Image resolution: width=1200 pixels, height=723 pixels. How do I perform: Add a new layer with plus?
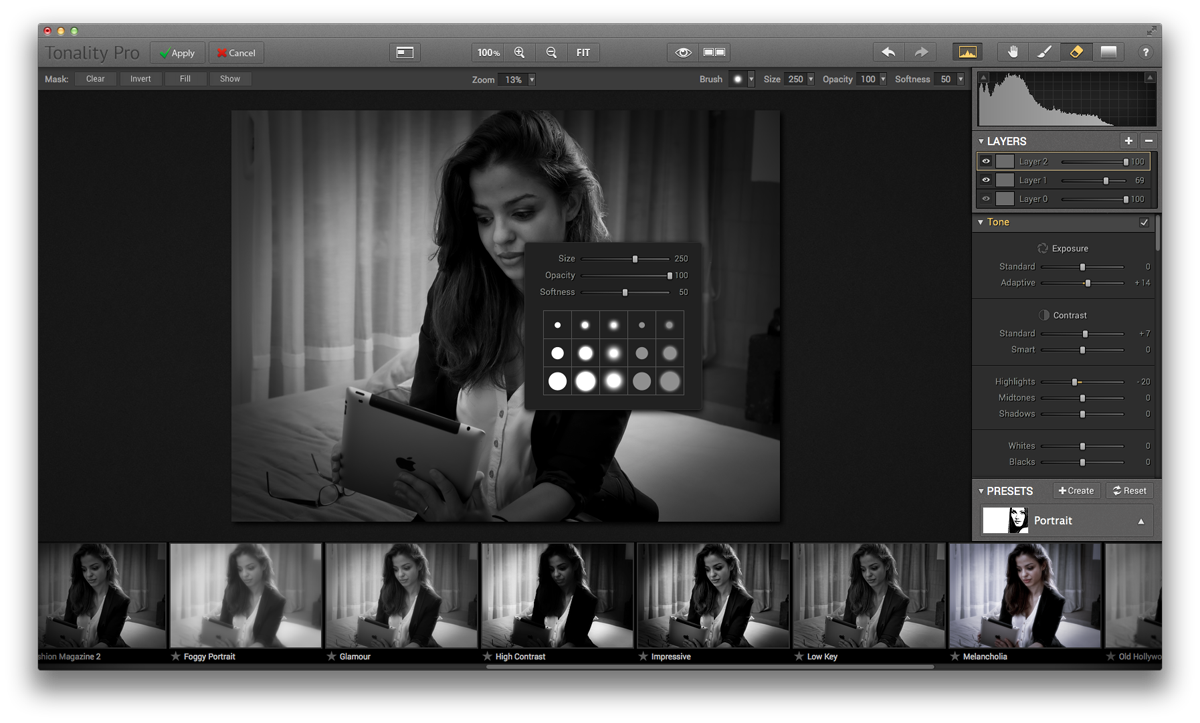coord(1129,142)
